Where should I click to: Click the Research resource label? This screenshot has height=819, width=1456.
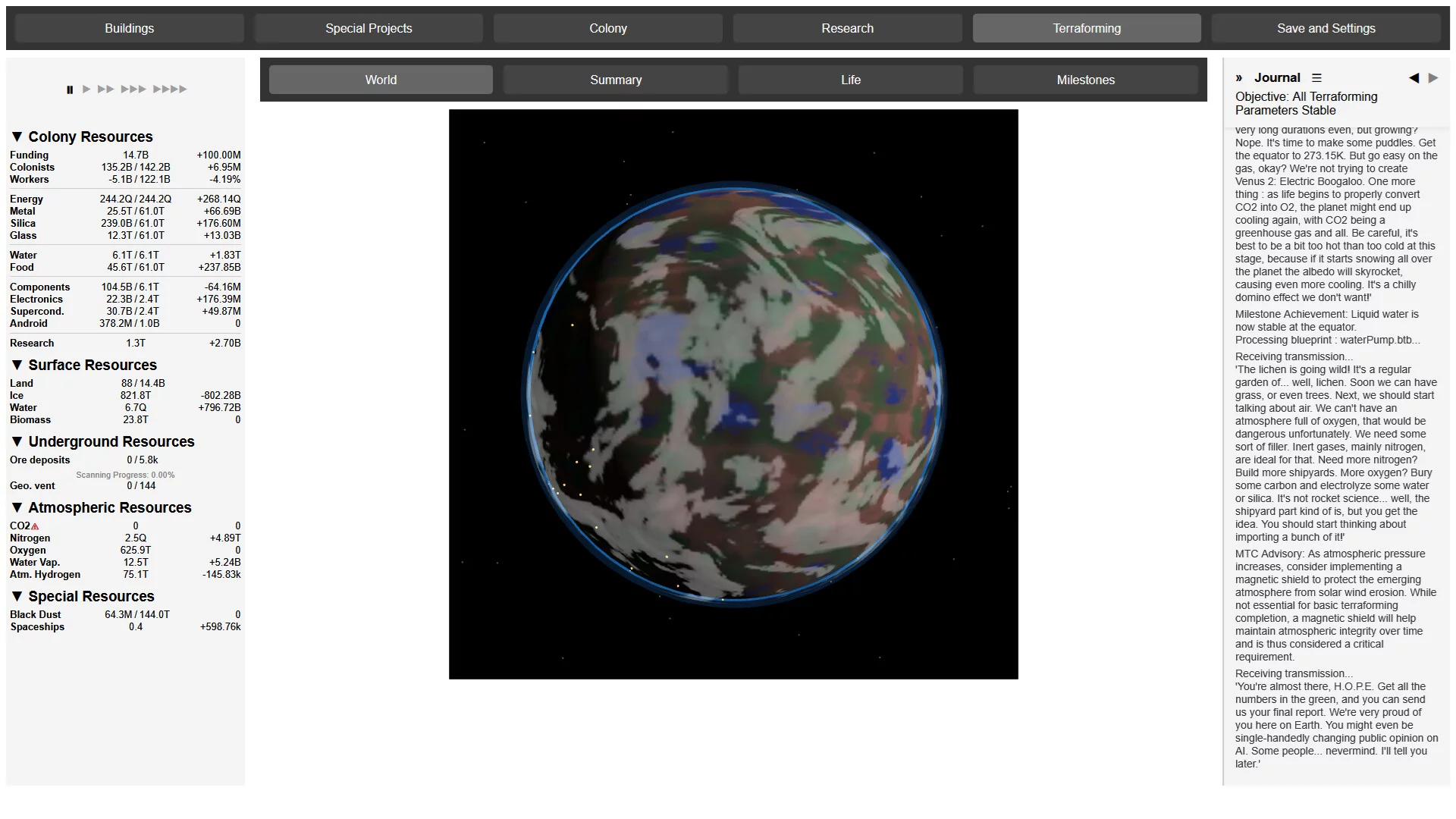(32, 343)
